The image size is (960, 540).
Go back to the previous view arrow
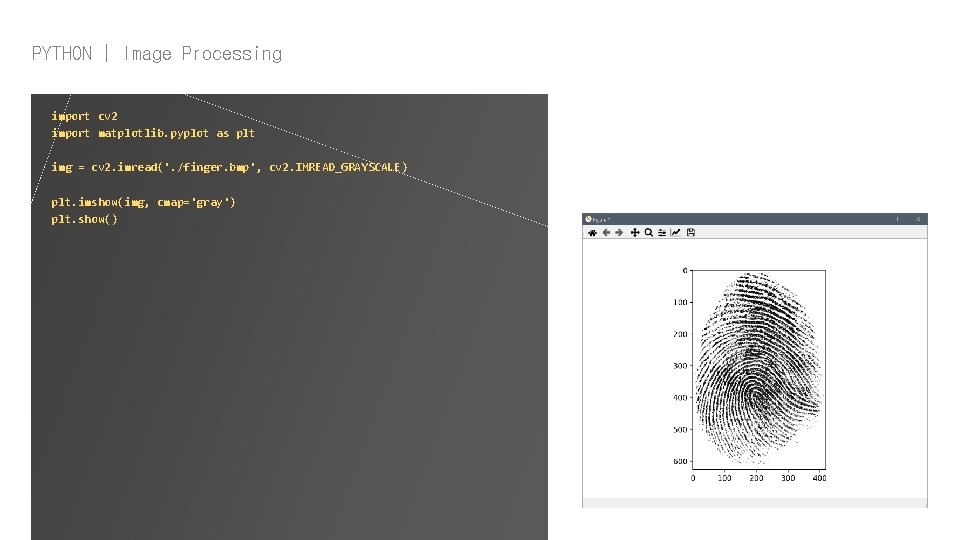pyautogui.click(x=606, y=233)
